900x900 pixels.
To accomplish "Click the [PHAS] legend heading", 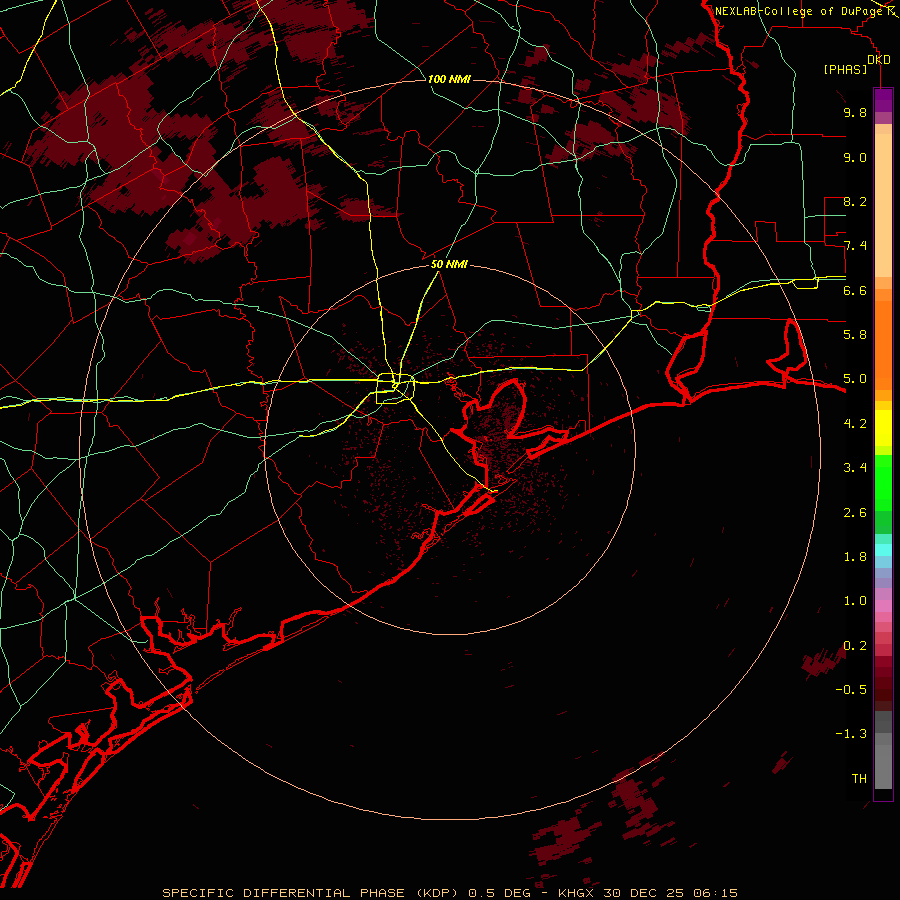I will pyautogui.click(x=845, y=70).
